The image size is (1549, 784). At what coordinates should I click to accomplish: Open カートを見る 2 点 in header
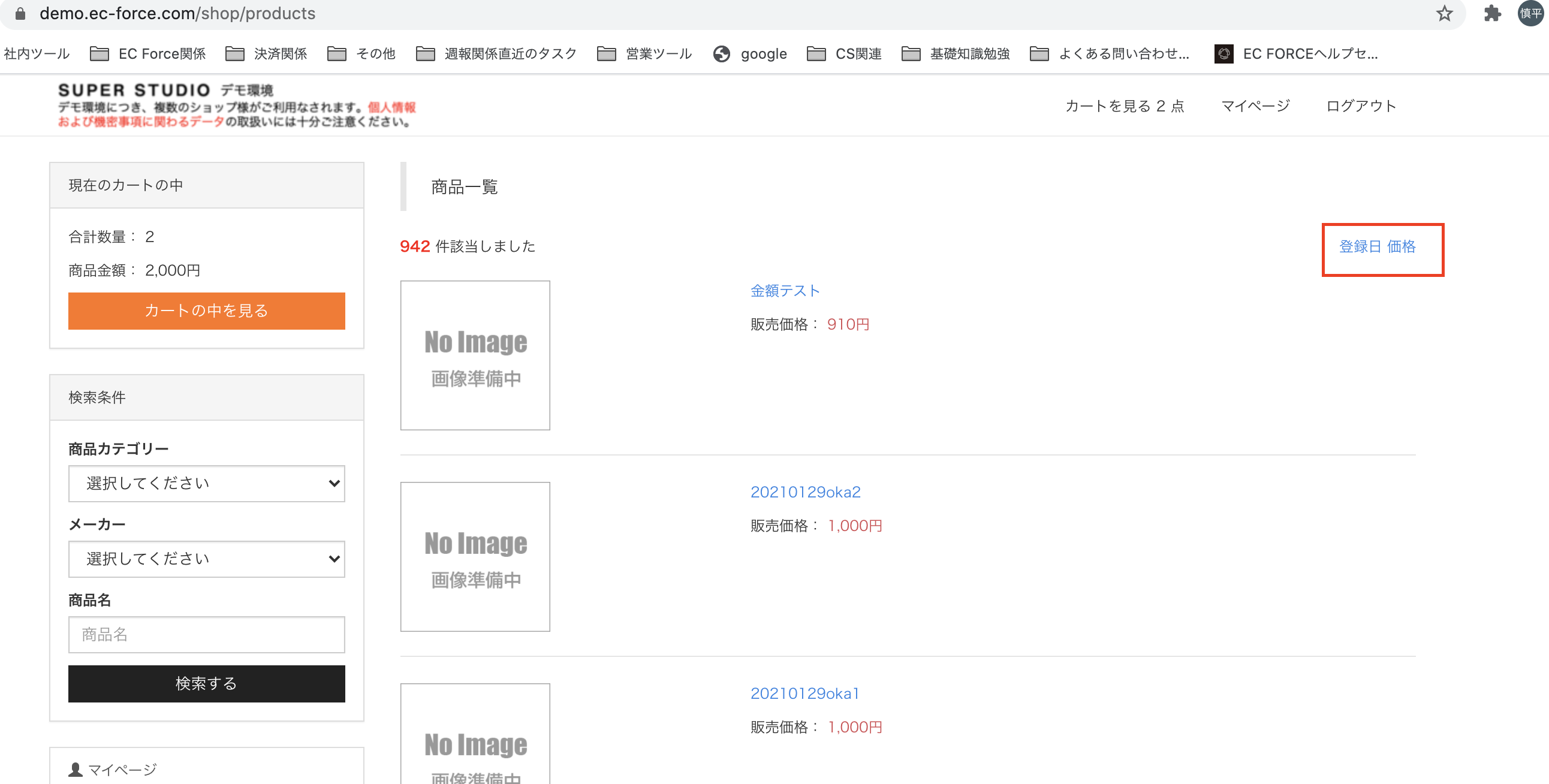1125,107
